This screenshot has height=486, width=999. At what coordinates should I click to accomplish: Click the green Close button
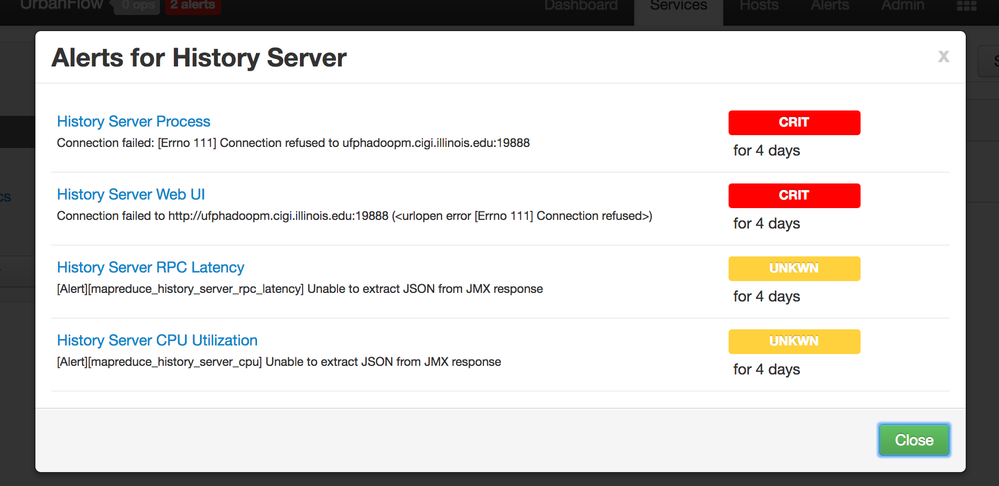(x=914, y=440)
